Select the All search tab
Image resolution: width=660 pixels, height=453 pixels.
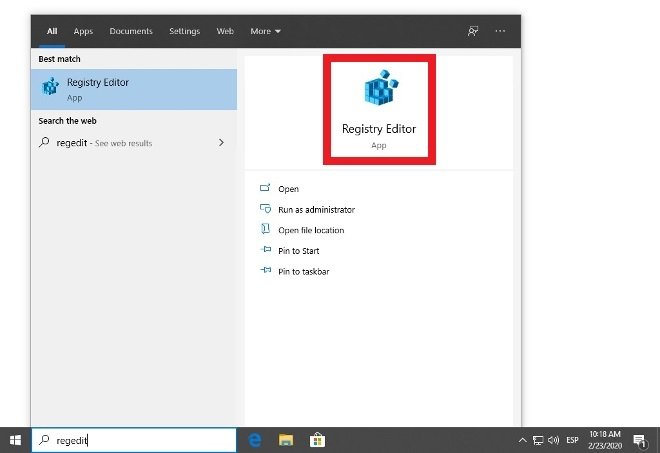tap(52, 31)
